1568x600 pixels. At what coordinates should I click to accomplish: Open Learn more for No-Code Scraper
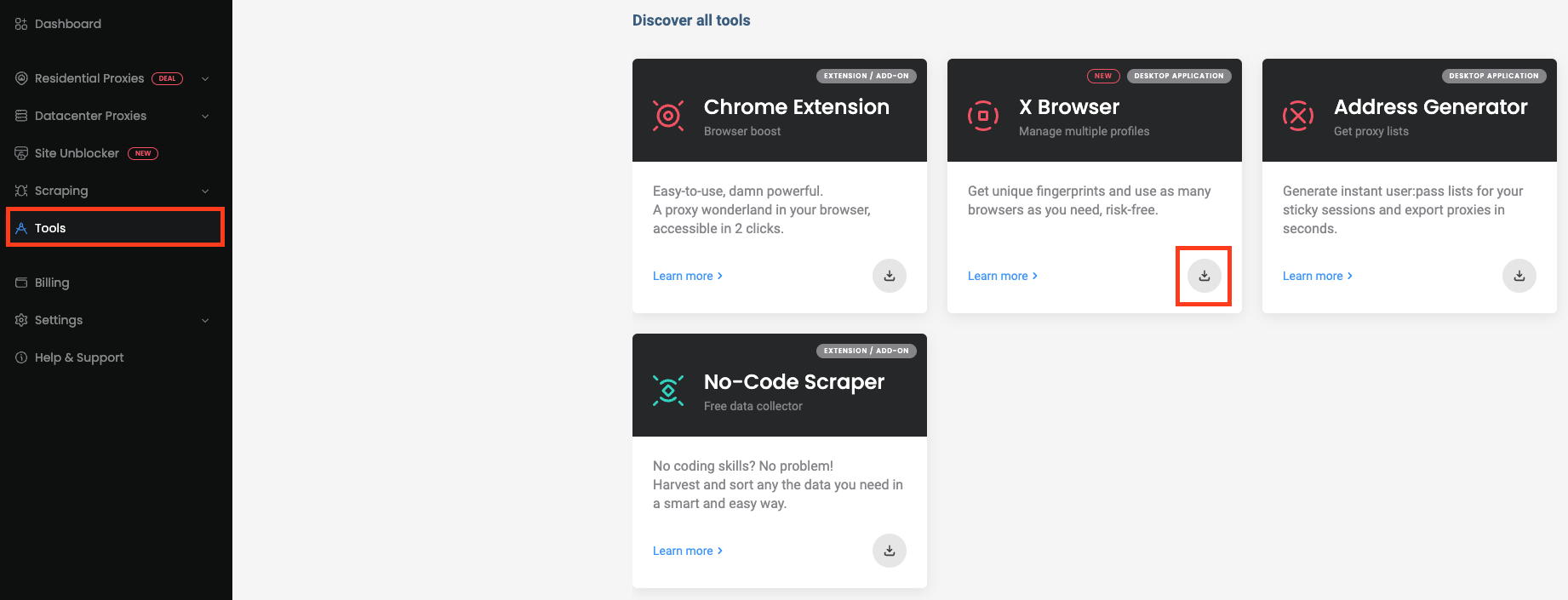(x=687, y=551)
